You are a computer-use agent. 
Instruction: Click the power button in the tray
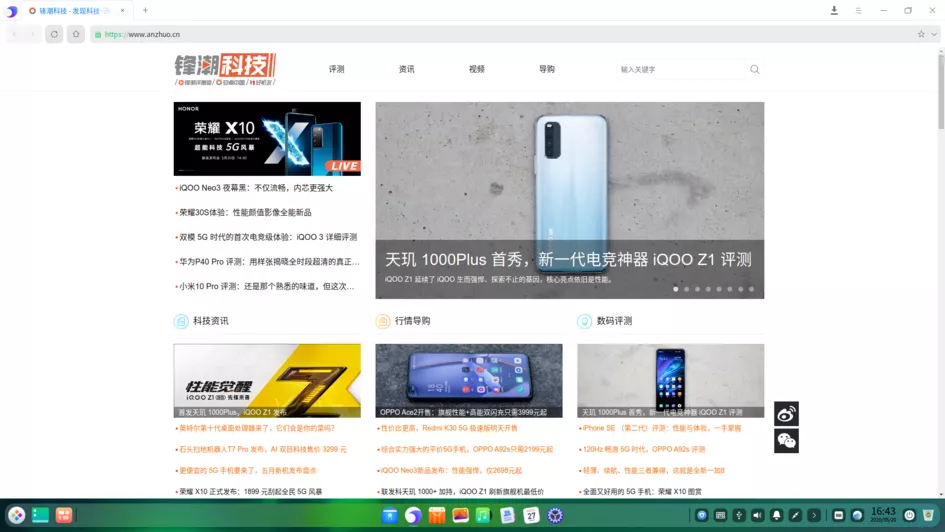tap(909, 515)
